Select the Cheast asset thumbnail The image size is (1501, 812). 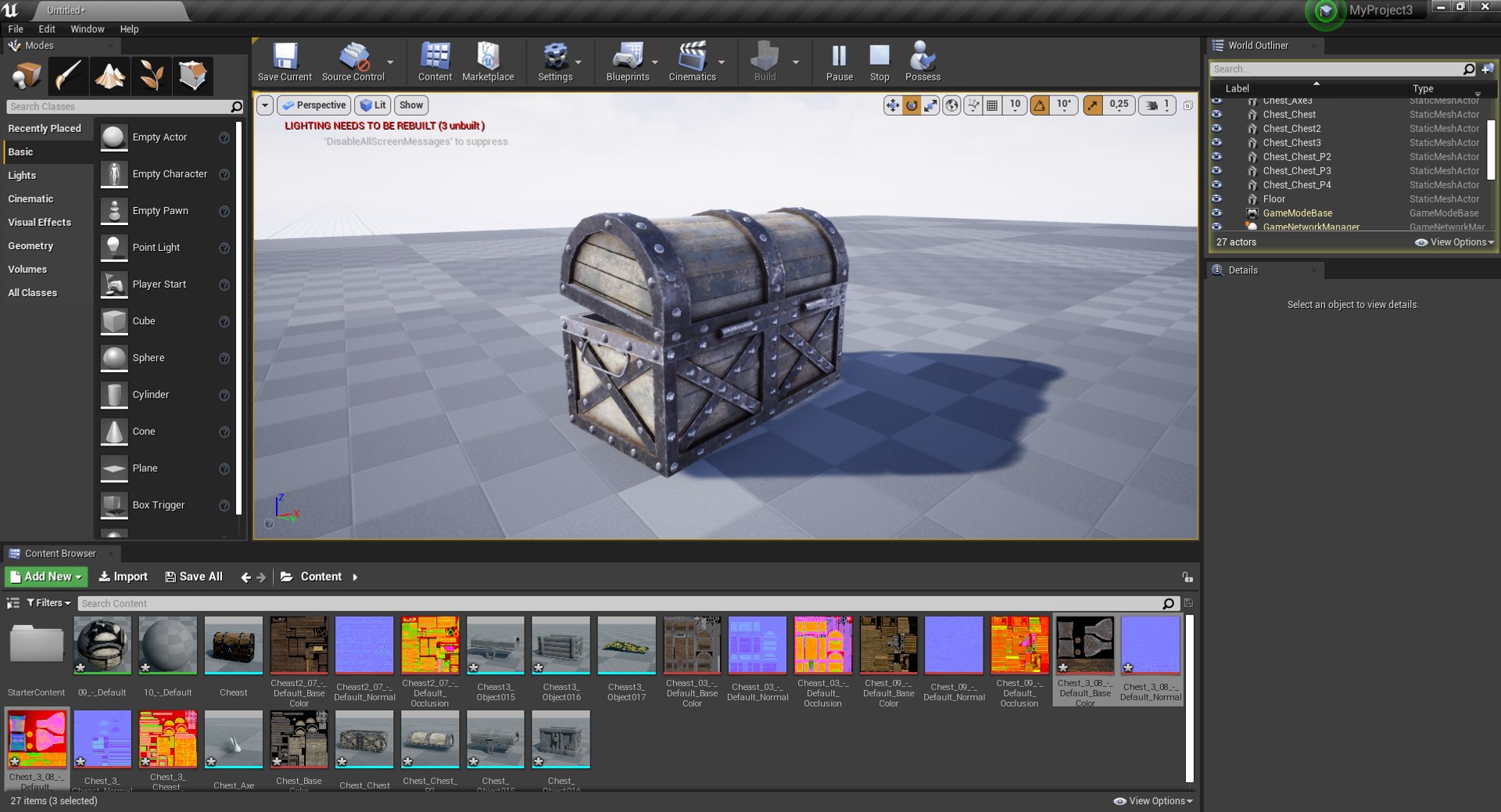(233, 646)
